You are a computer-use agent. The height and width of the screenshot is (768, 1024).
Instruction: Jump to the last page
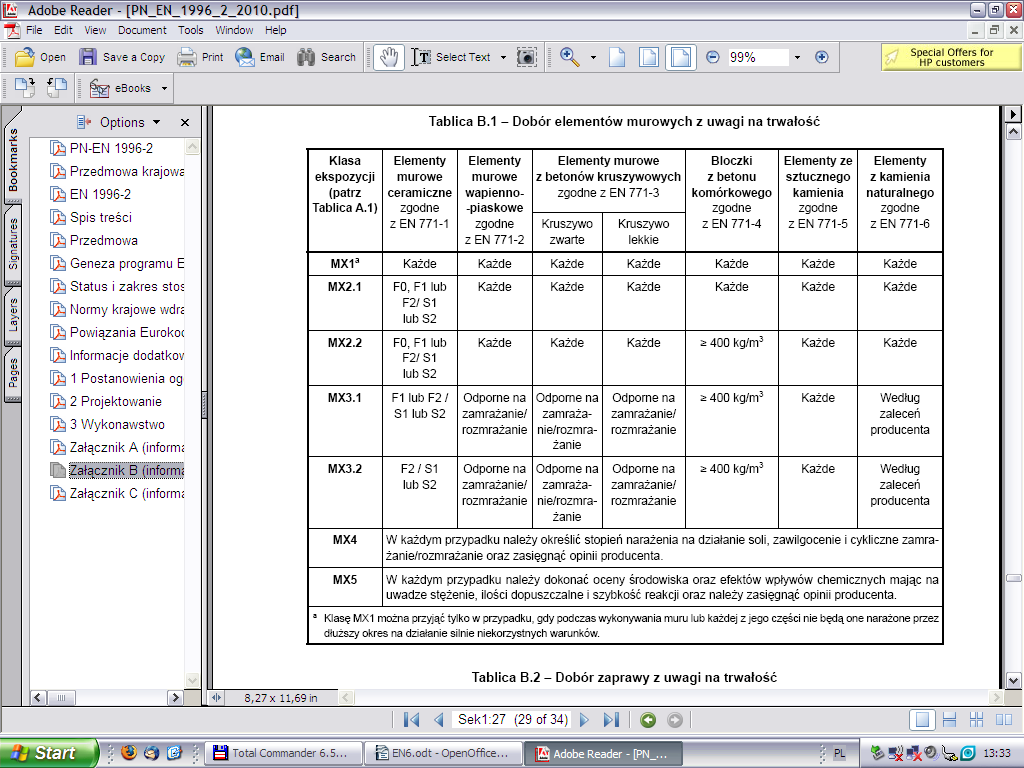coord(611,720)
